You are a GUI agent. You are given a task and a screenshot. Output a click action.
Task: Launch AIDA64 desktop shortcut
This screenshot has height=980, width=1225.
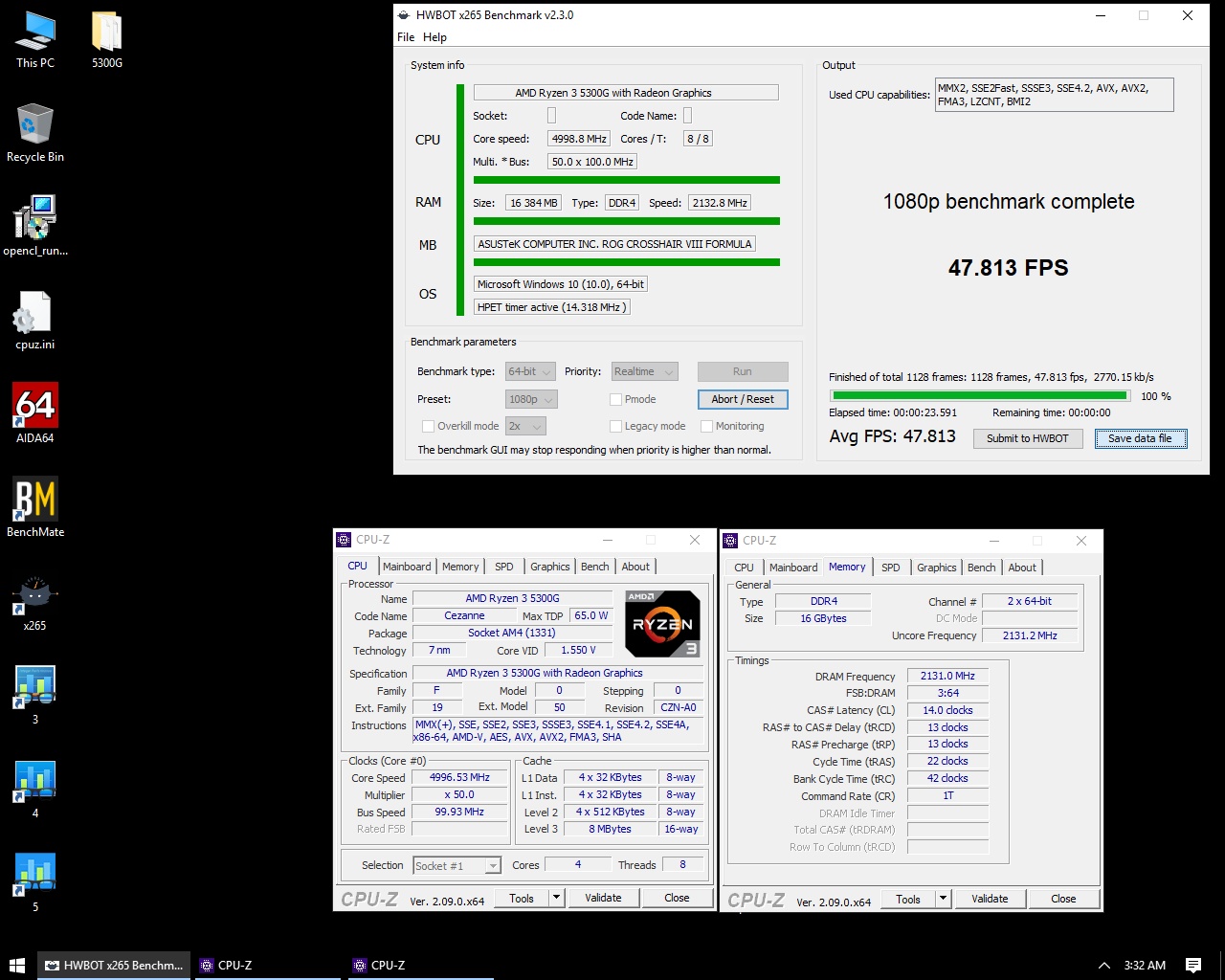pyautogui.click(x=35, y=415)
